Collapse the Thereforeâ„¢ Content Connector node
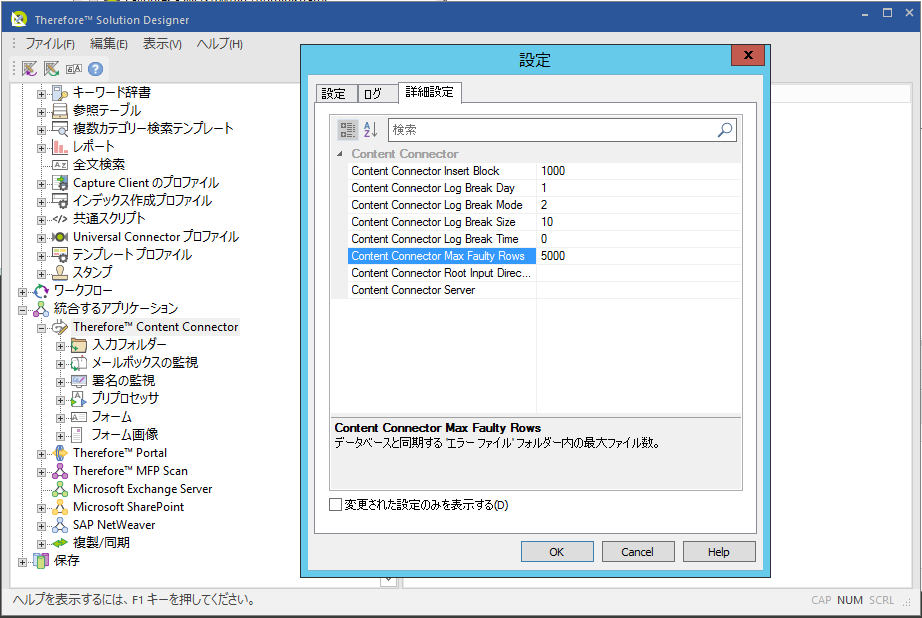 coord(41,328)
